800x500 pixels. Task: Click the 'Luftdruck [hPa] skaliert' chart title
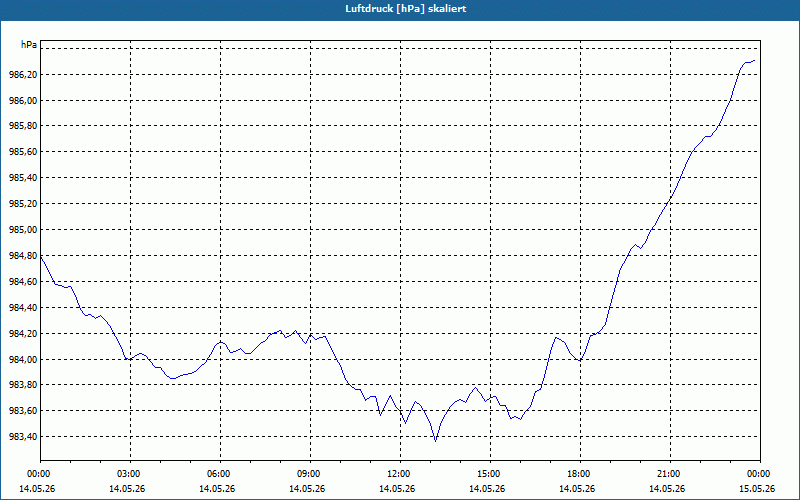coord(406,9)
